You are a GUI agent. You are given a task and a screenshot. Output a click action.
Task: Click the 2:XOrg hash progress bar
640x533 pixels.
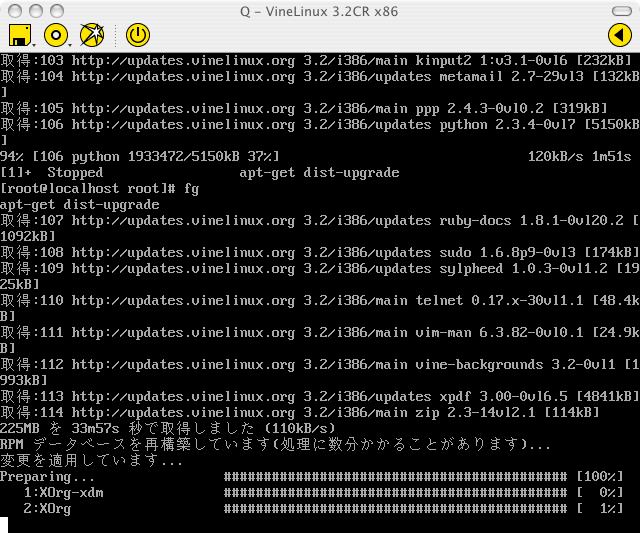click(396, 509)
